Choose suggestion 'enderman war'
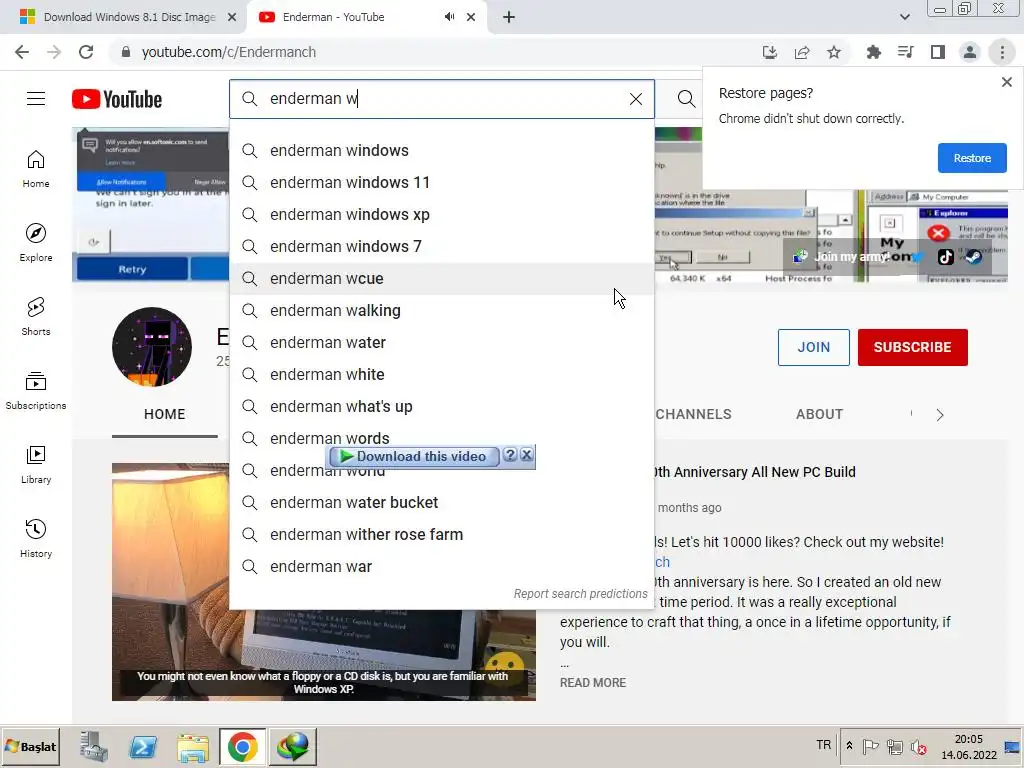The width and height of the screenshot is (1024, 768). click(441, 566)
